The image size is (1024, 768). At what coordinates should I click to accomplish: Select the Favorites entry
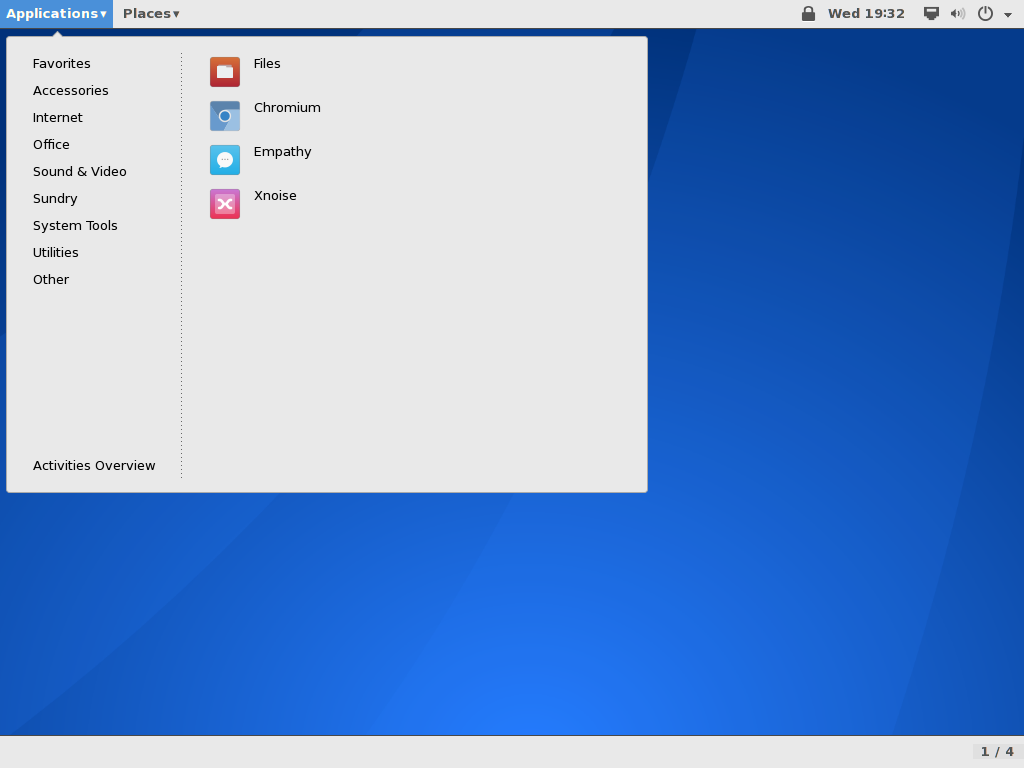tap(61, 63)
